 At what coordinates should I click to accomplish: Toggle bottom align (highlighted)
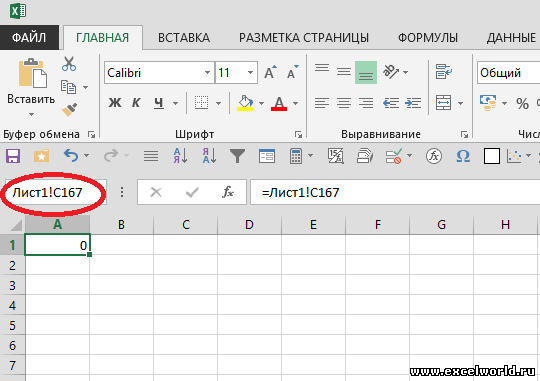pos(366,73)
